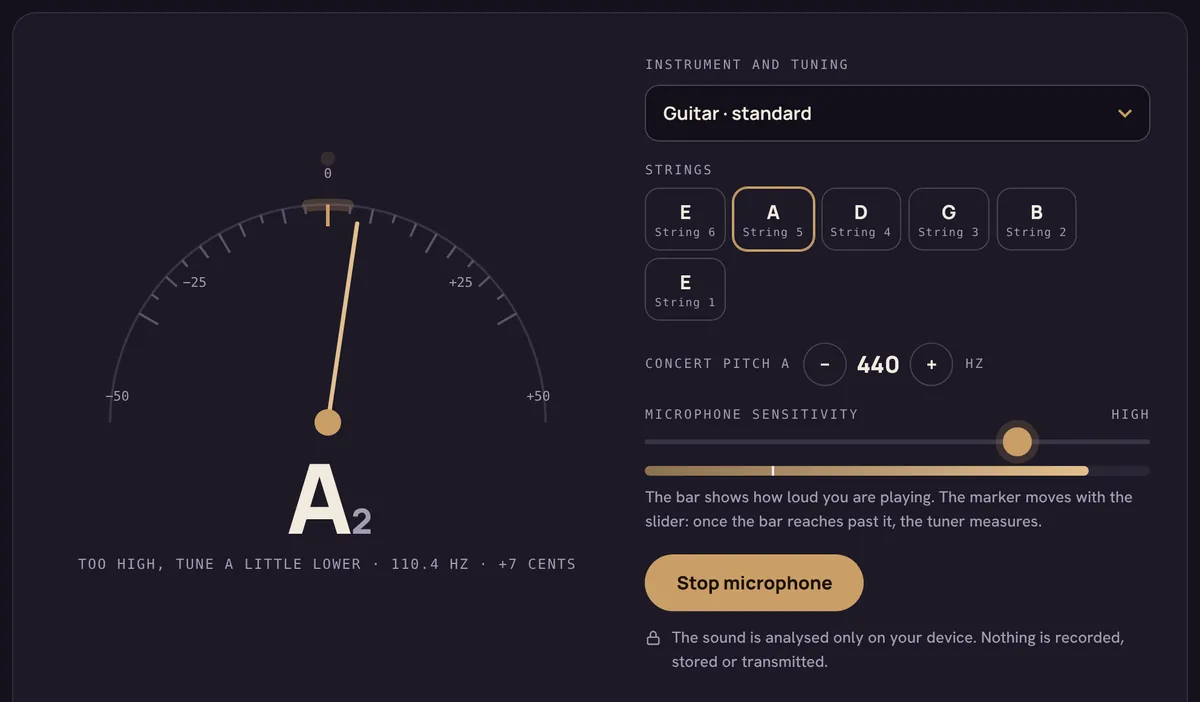Select the B String 2 button
Image resolution: width=1200 pixels, height=702 pixels.
tap(1036, 220)
